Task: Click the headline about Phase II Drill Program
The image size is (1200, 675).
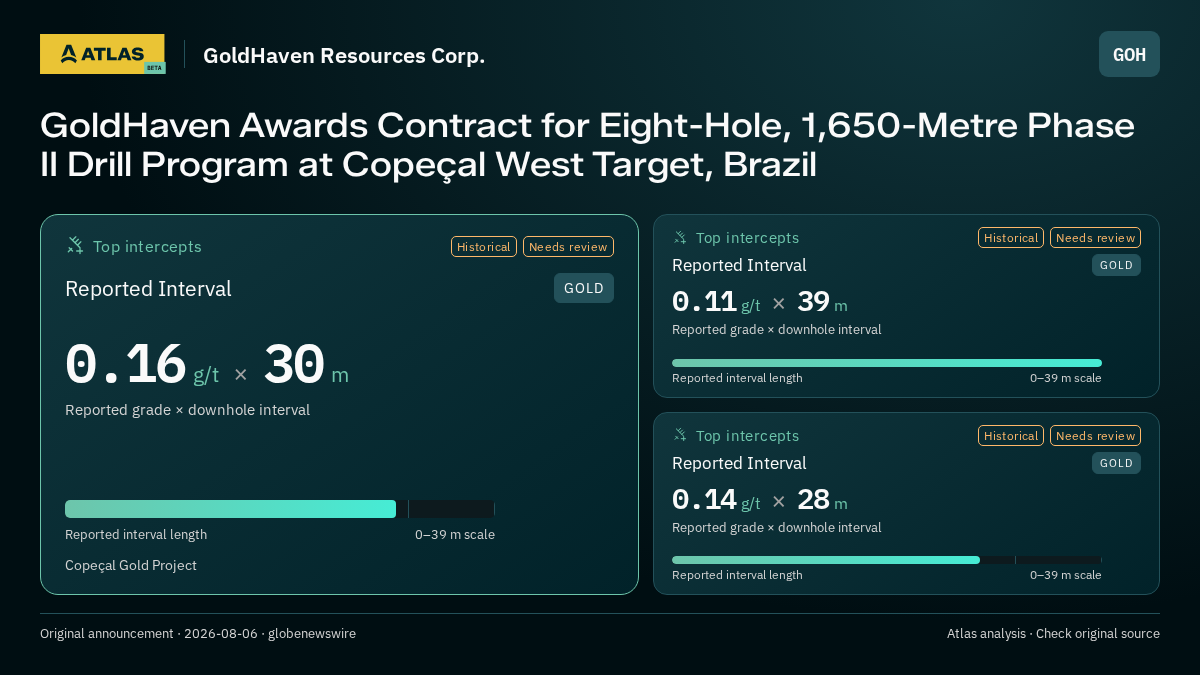Action: point(587,145)
